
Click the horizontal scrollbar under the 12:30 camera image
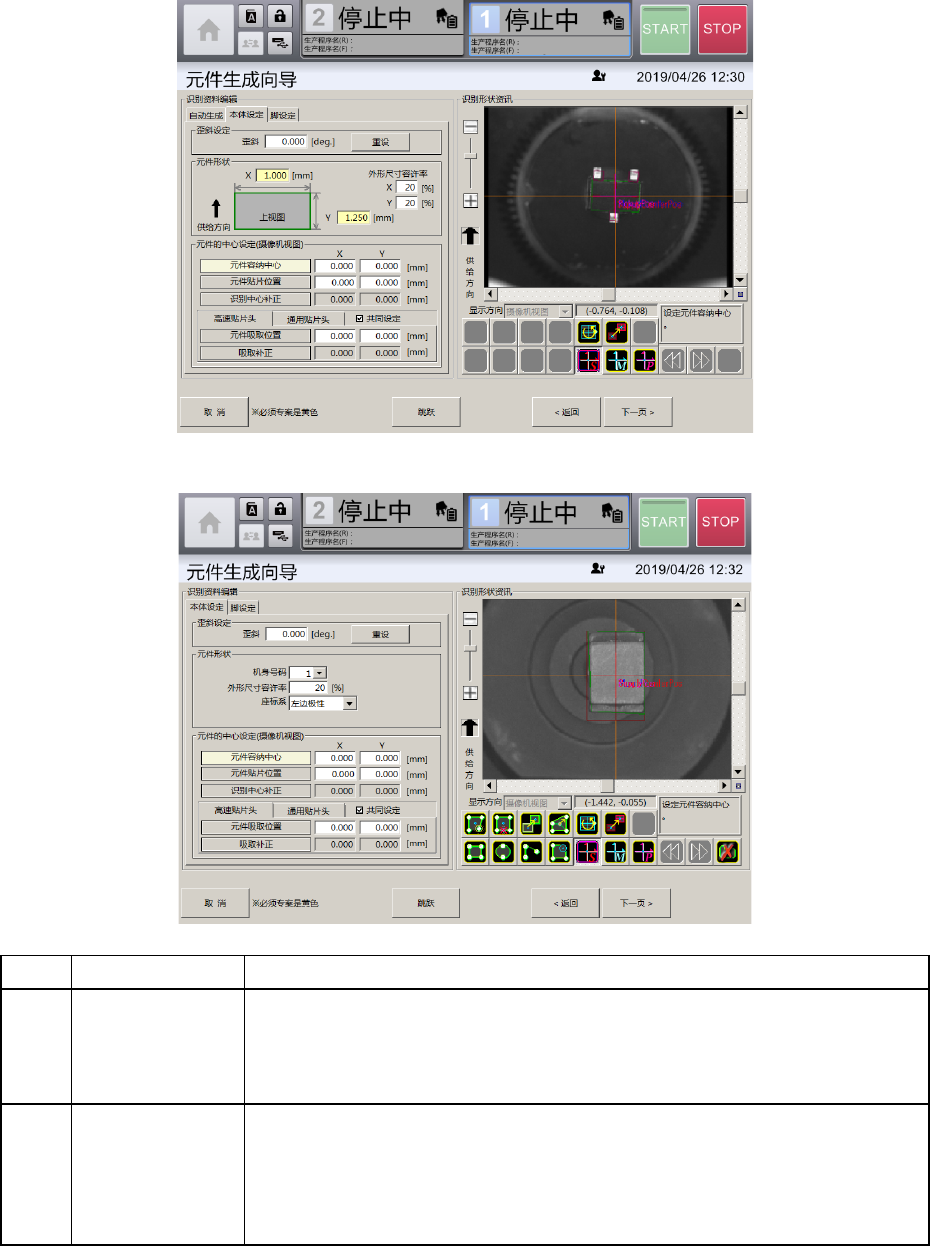[x=608, y=294]
